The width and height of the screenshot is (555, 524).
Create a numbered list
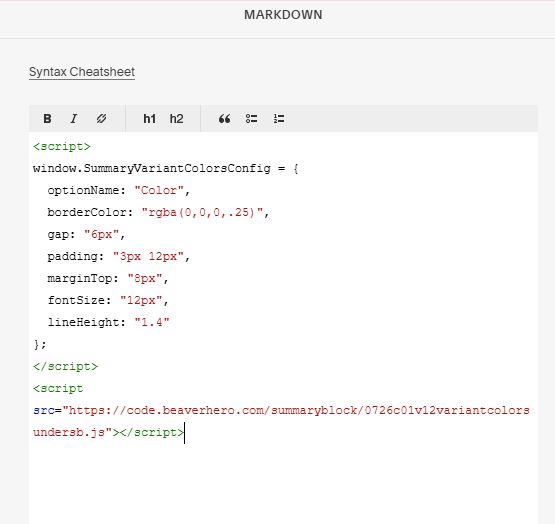click(x=279, y=119)
